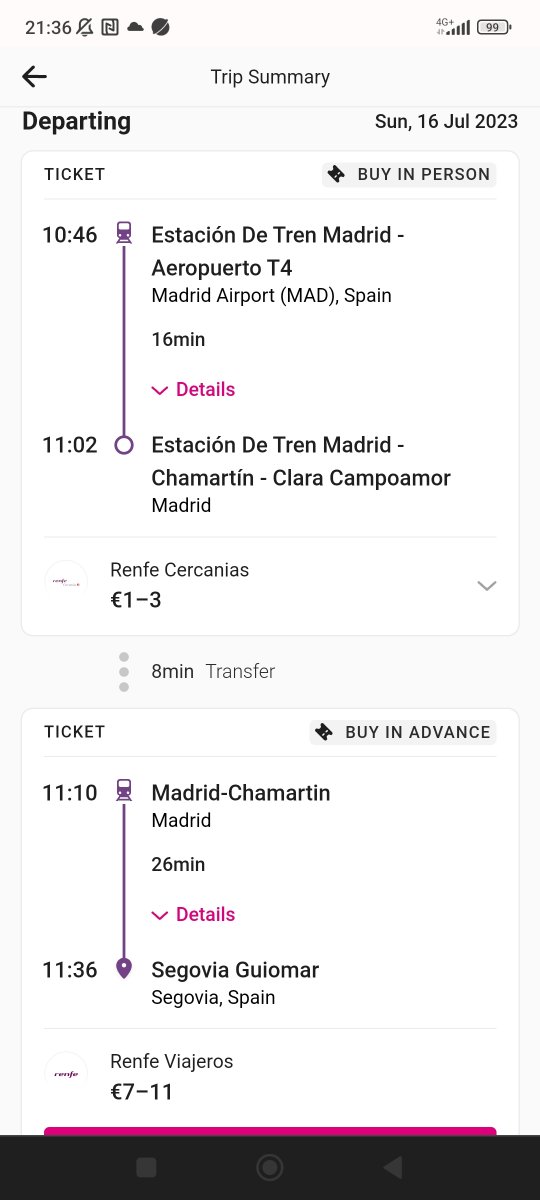Expand Details for the 16min leg
This screenshot has height=1200, width=540.
coord(193,389)
